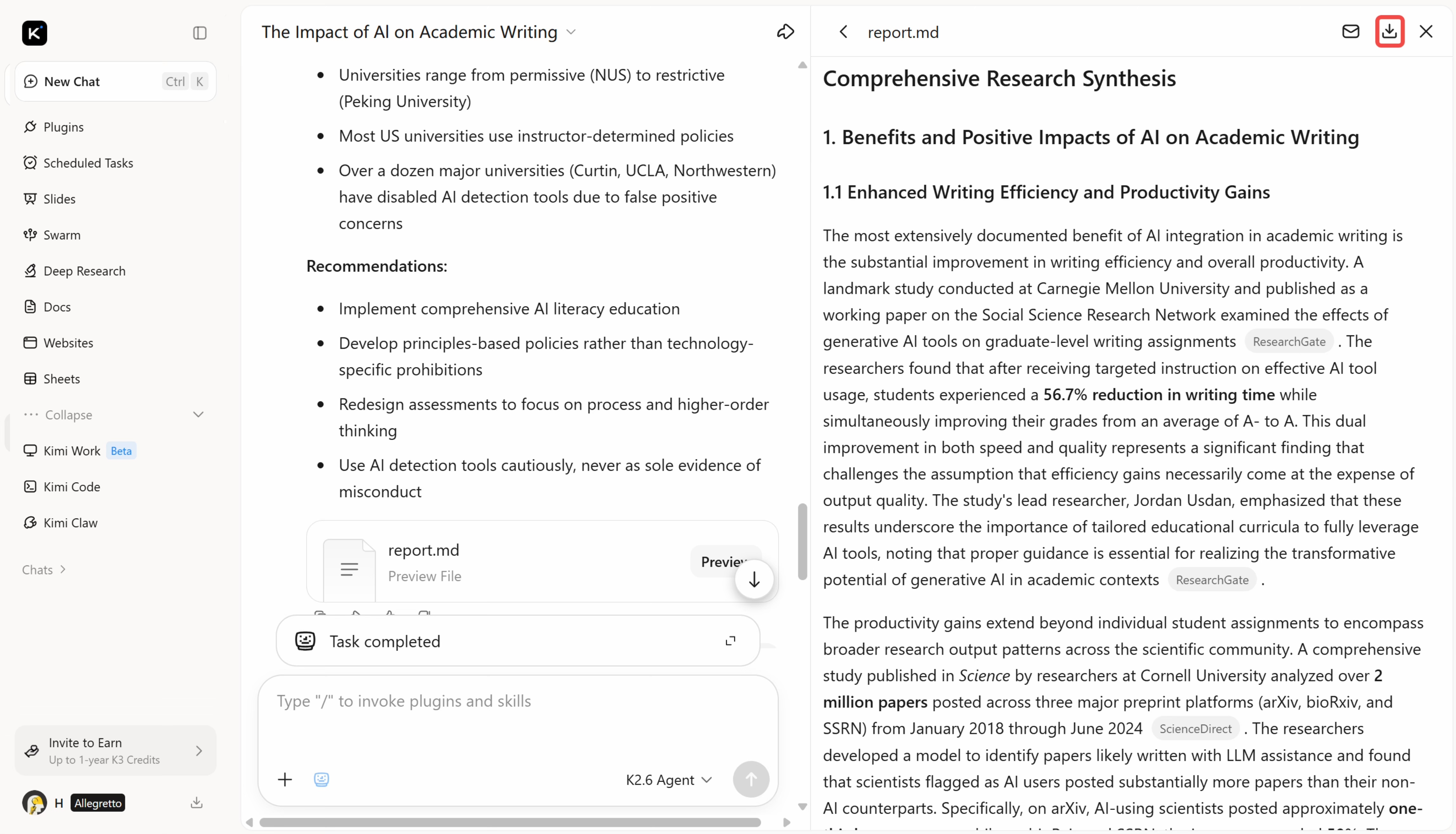Image resolution: width=1456 pixels, height=834 pixels.
Task: Open the K2.6 Agent model dropdown
Action: [x=668, y=779]
